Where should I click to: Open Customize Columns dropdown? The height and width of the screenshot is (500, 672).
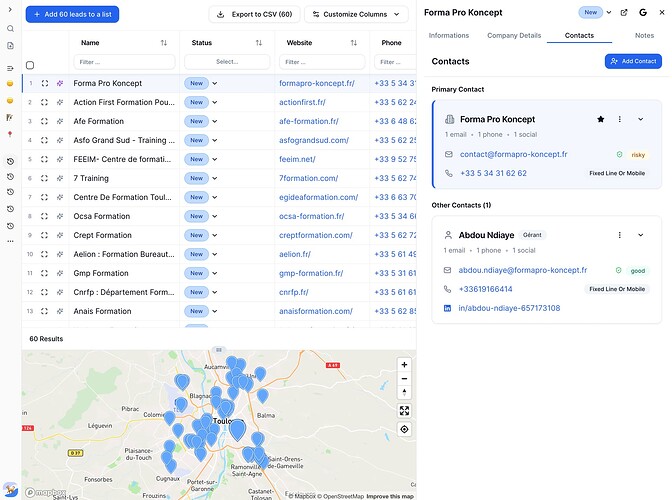356,14
